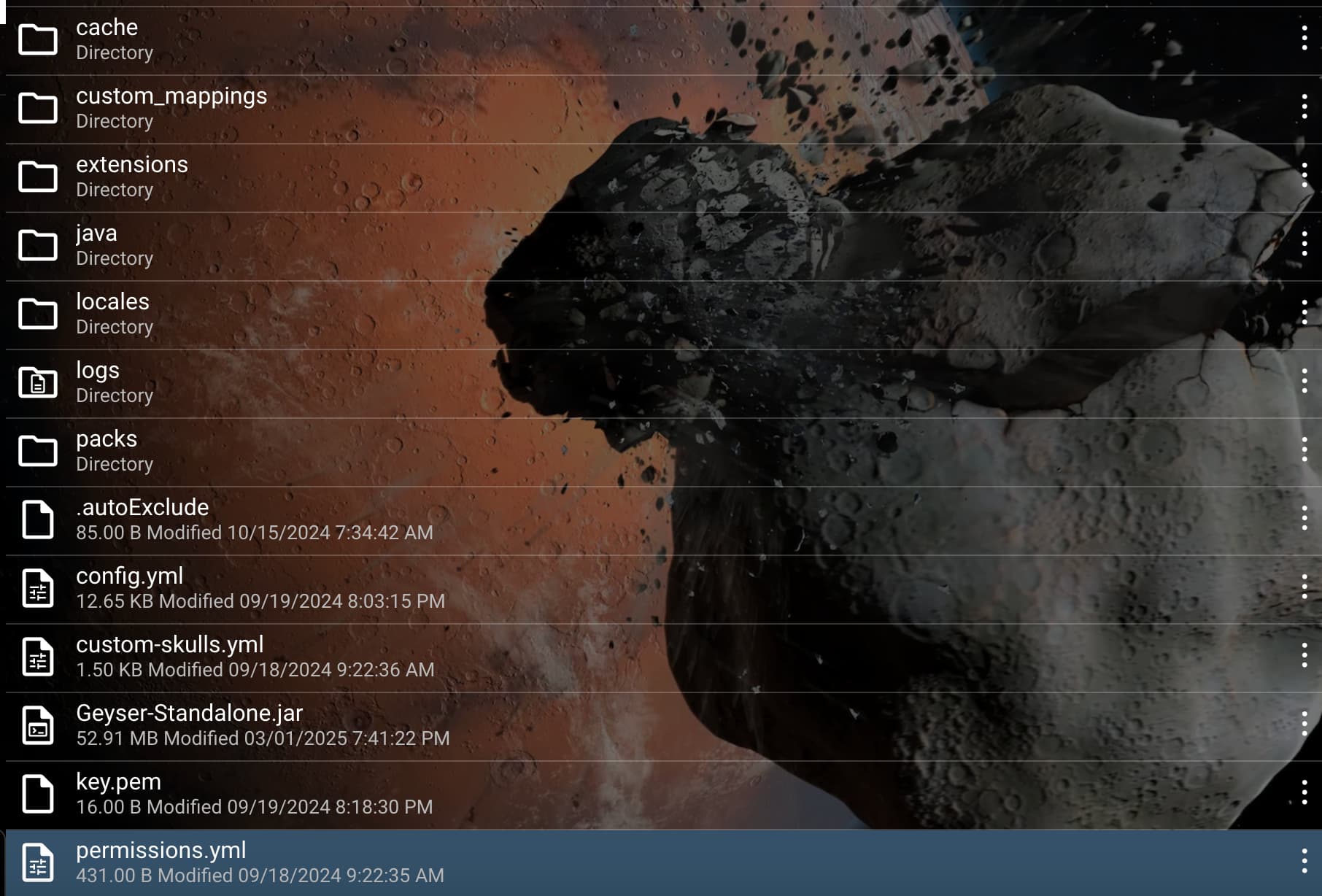1322x896 pixels.
Task: Select the custom-skulls.yml file name
Action: coord(170,645)
